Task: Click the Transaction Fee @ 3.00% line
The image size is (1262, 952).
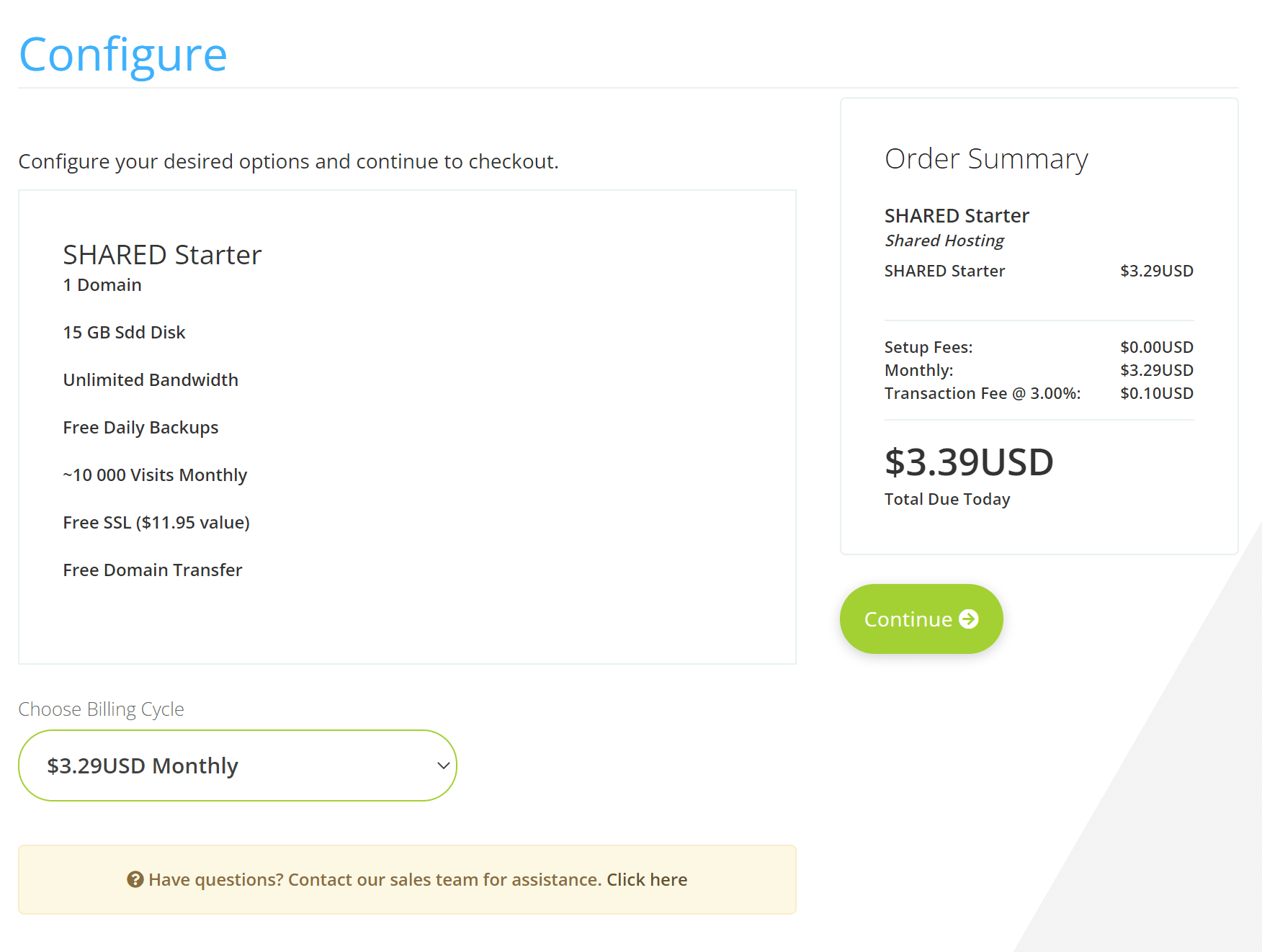Action: (x=982, y=393)
